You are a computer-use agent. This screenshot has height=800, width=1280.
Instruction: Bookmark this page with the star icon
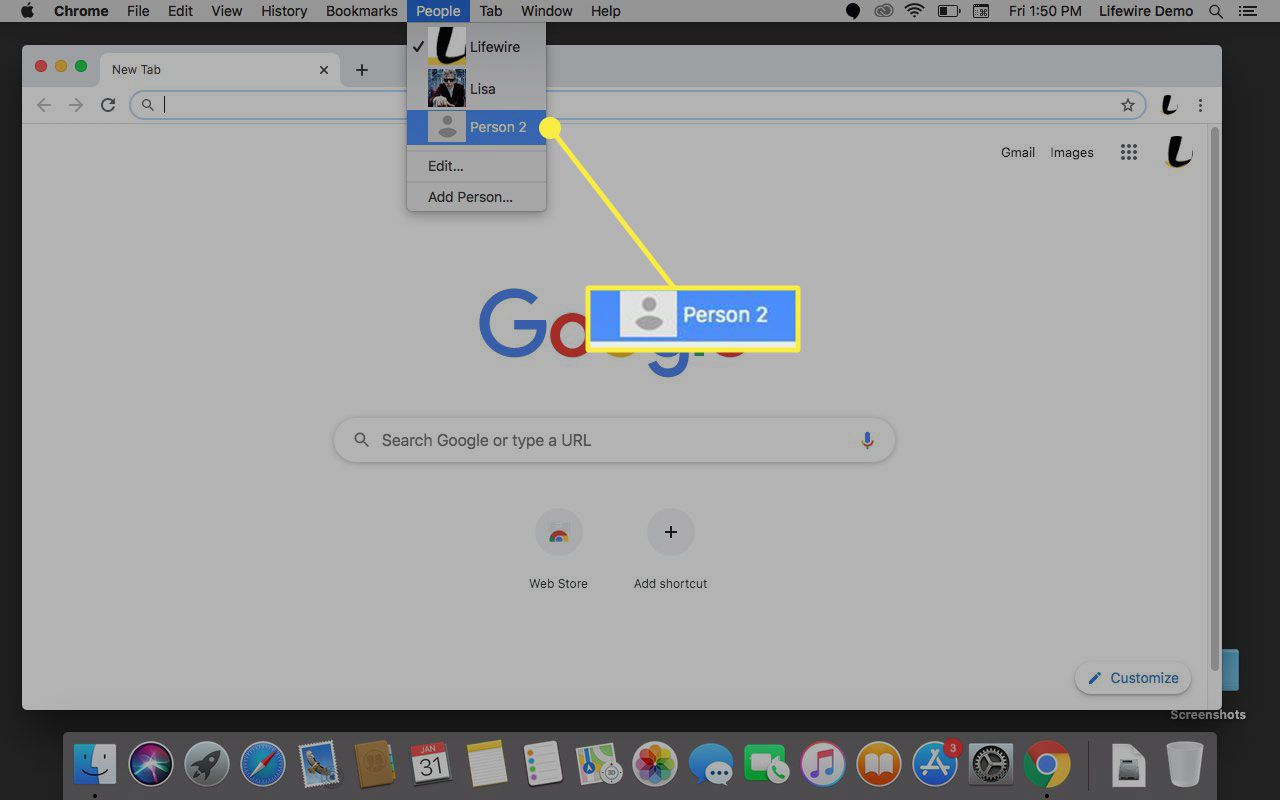1128,105
